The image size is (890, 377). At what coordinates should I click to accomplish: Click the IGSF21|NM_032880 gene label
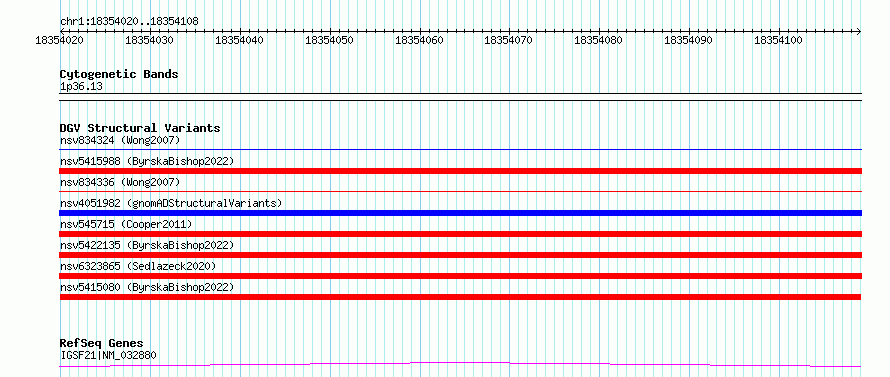pos(108,355)
